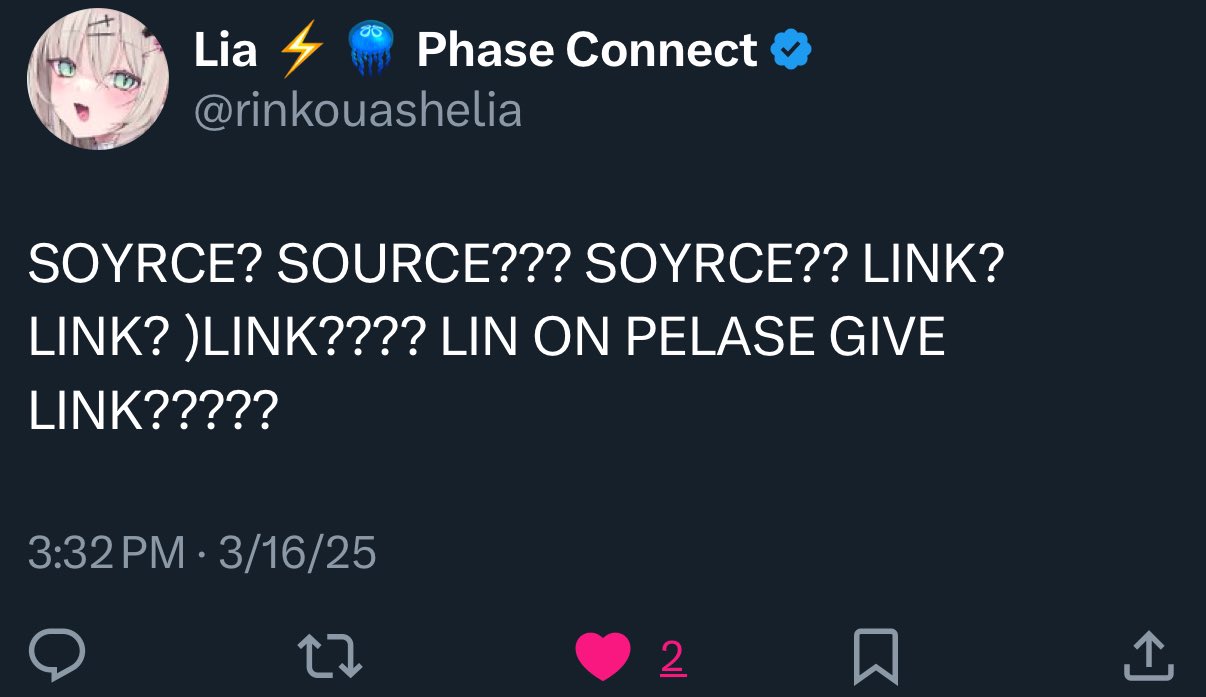Unlike the tweet via pink heart
The width and height of the screenshot is (1206, 697).
click(603, 656)
